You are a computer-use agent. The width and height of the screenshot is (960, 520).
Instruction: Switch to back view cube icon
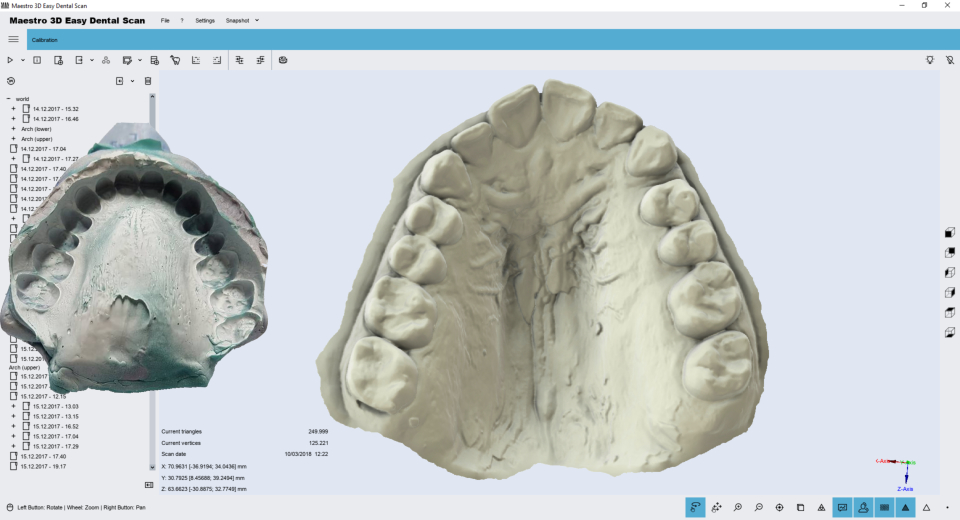[x=950, y=252]
